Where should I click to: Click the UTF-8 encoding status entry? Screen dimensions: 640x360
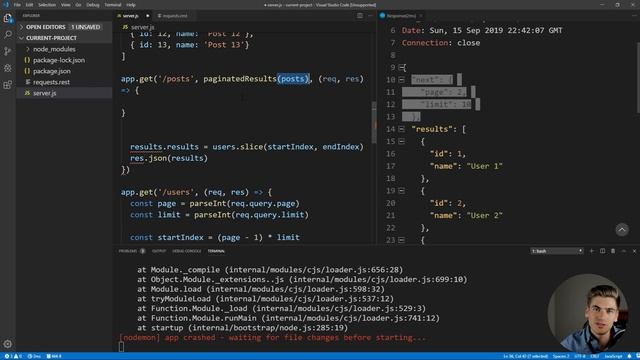pyautogui.click(x=580, y=356)
